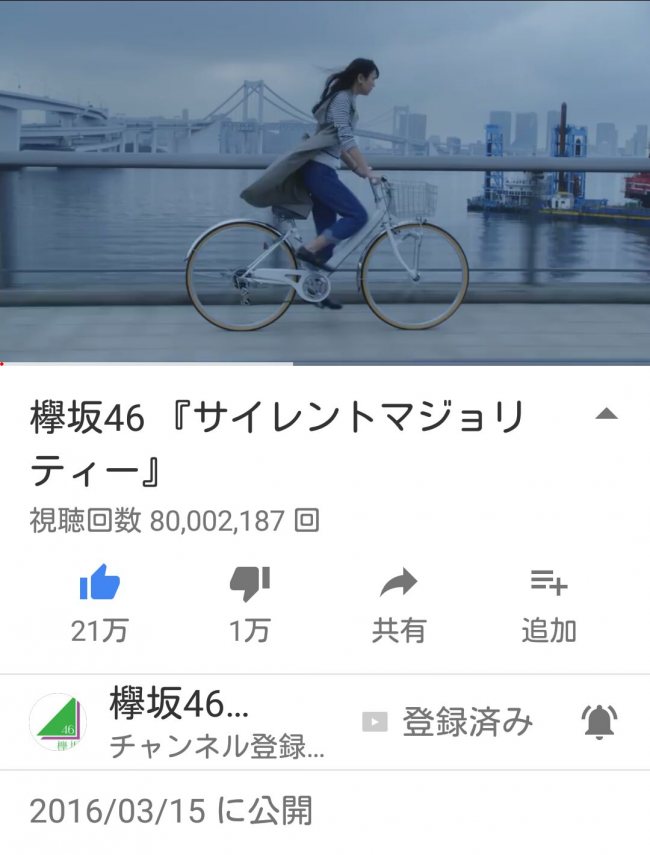
Task: Open the 欅坂46 channel avatar
Action: [57, 721]
